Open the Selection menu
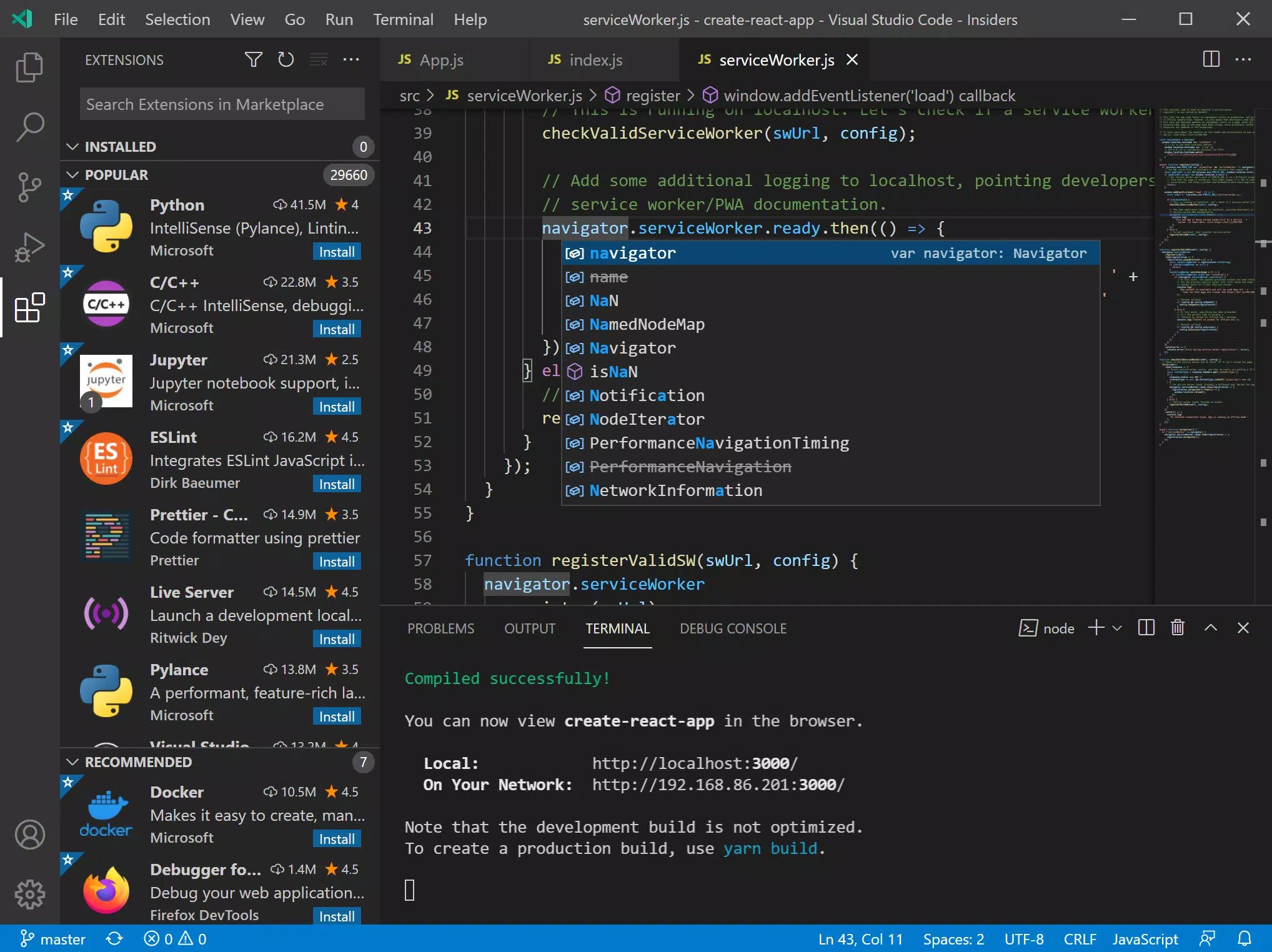Viewport: 1272px width, 952px height. tap(177, 19)
